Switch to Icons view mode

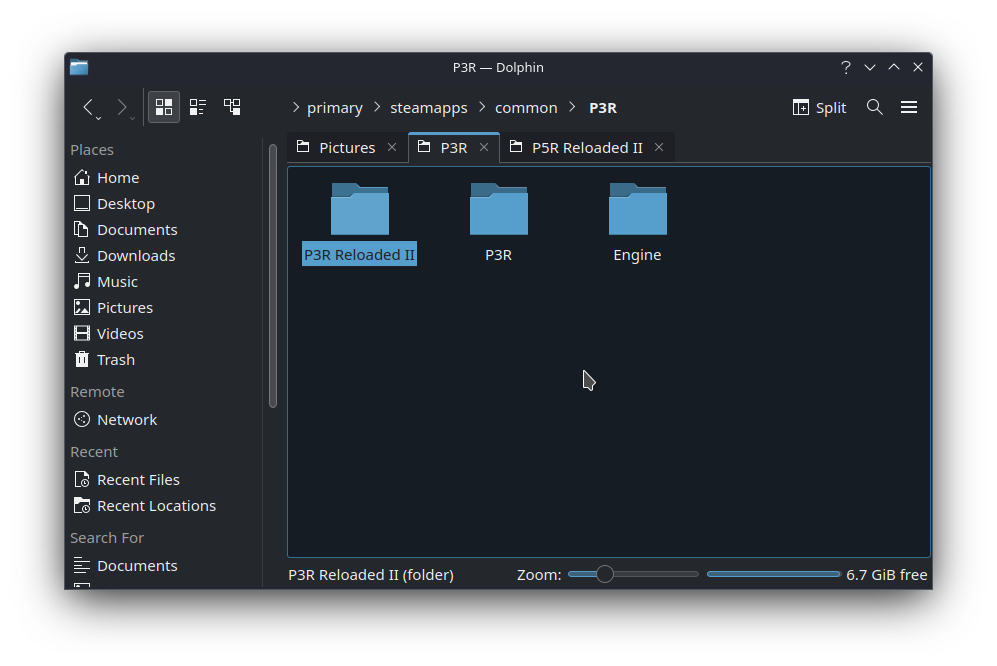[x=163, y=107]
